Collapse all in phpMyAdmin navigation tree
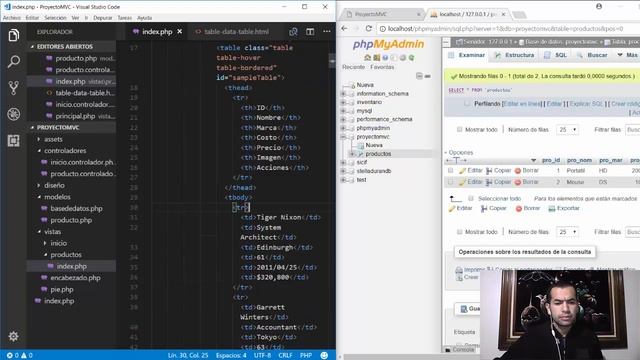 click(419, 76)
